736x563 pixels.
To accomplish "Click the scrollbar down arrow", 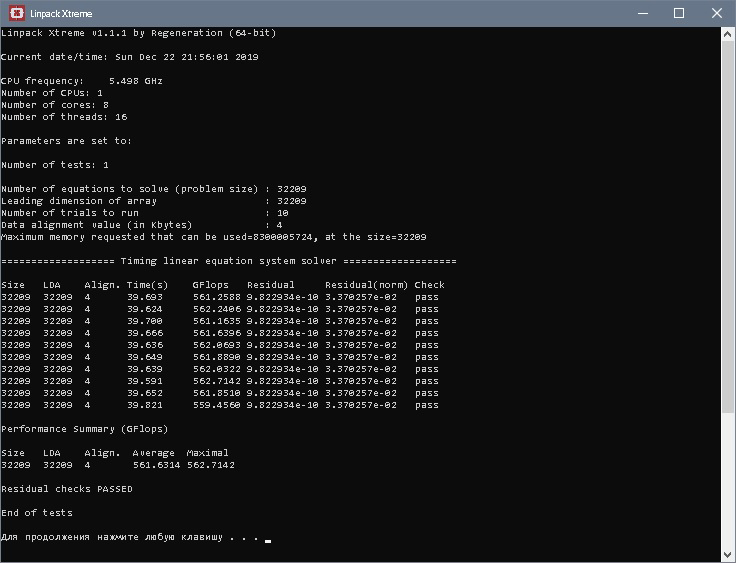I will coord(728,555).
